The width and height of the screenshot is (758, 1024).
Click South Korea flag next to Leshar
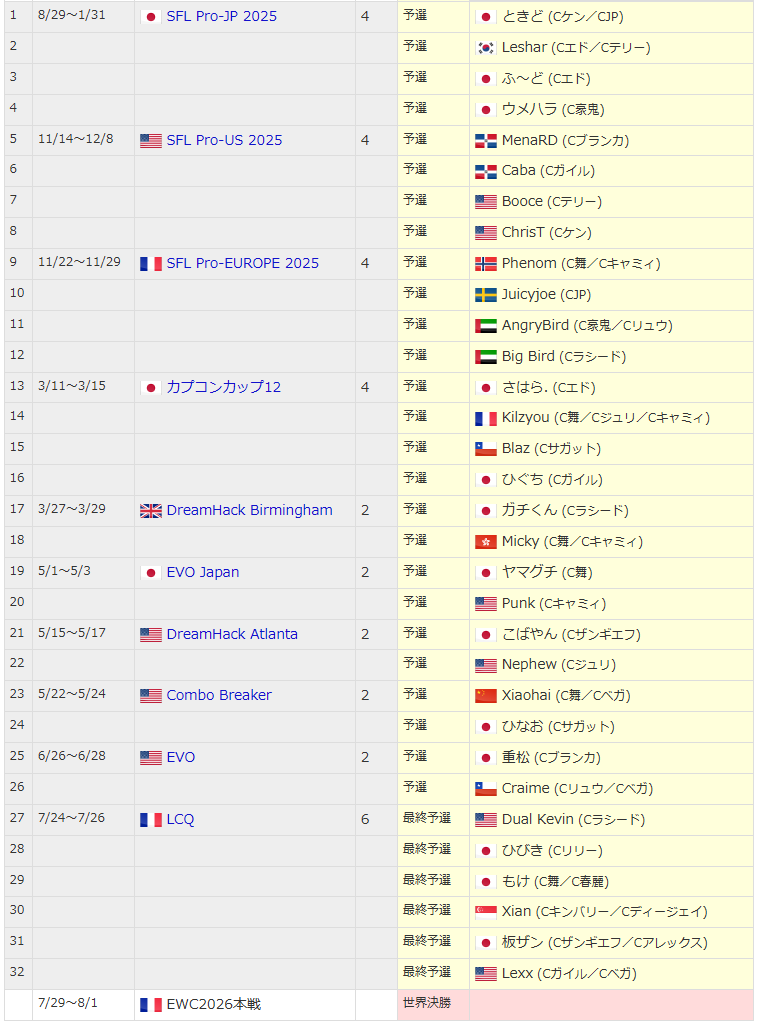click(x=486, y=48)
